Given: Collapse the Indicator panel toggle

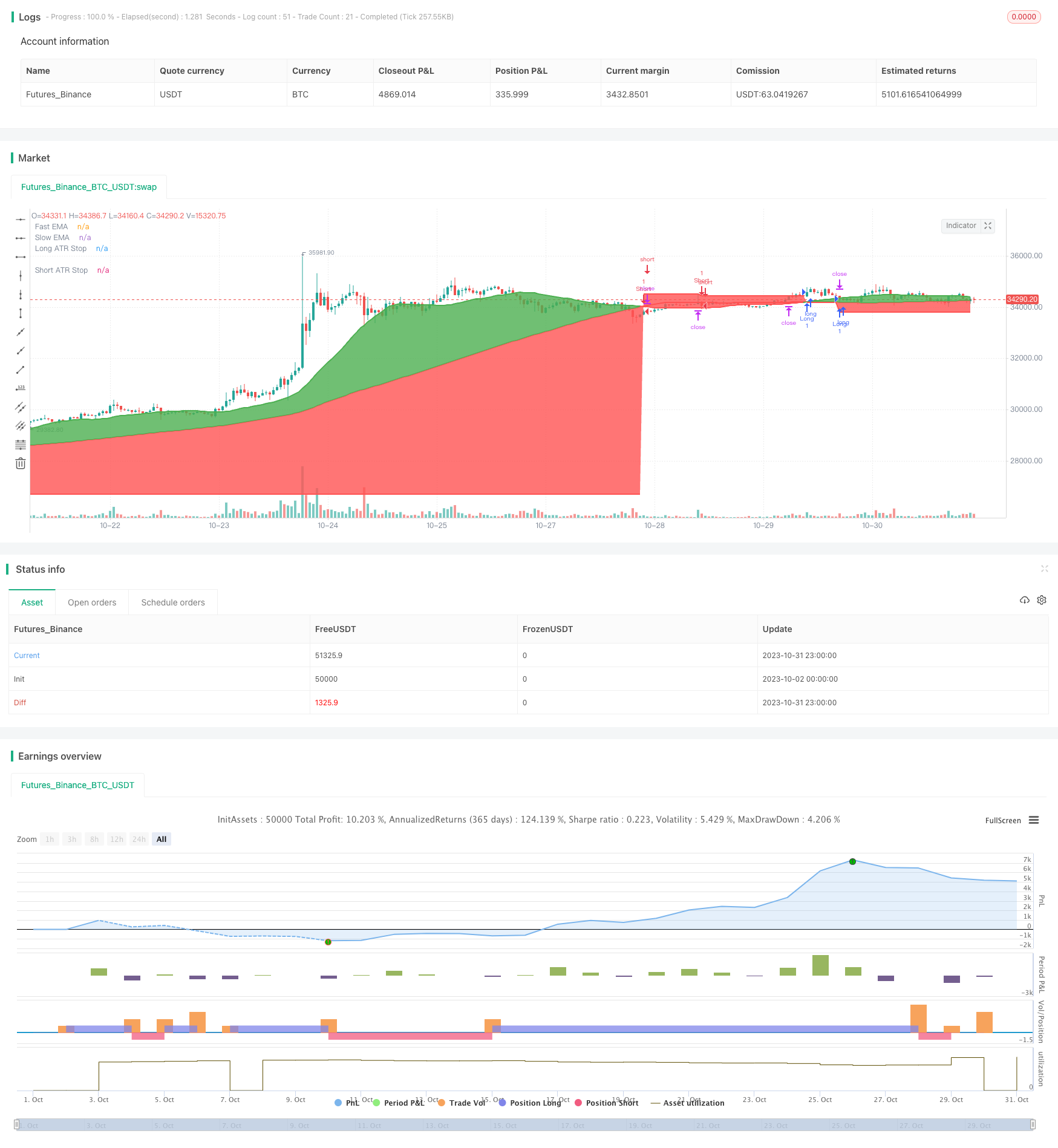Looking at the screenshot, I should click(x=988, y=226).
